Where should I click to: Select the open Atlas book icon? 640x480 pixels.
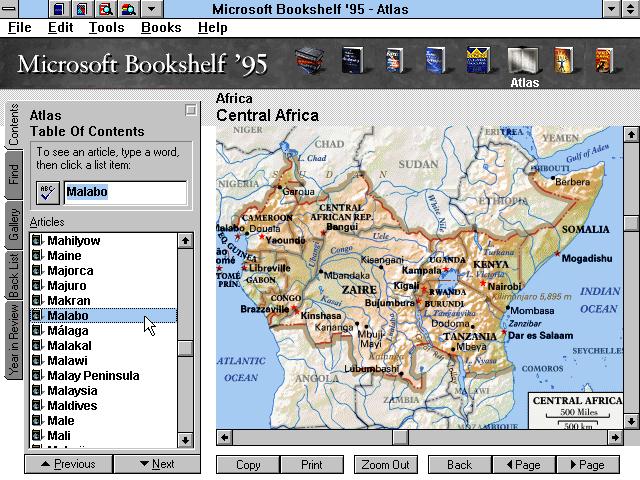(523, 61)
